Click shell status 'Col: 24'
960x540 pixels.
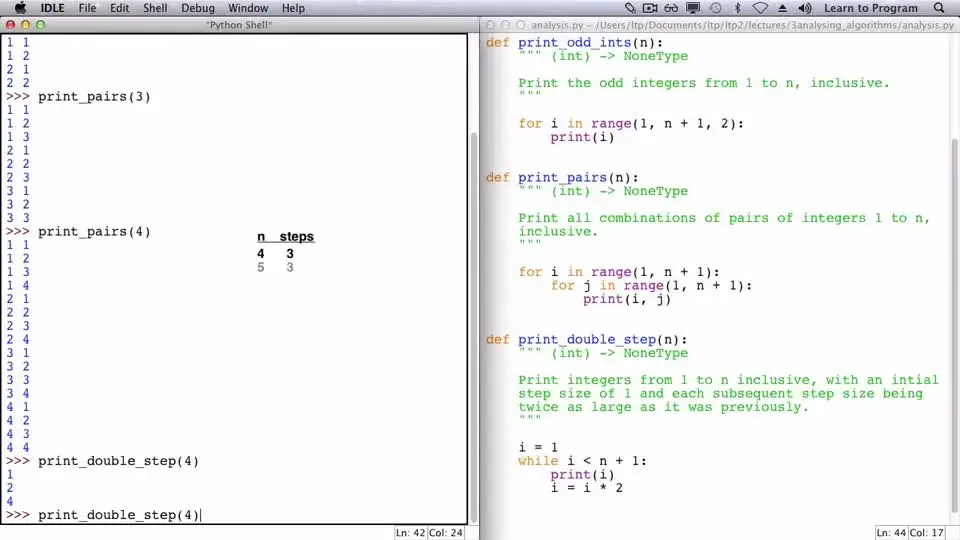click(x=446, y=533)
